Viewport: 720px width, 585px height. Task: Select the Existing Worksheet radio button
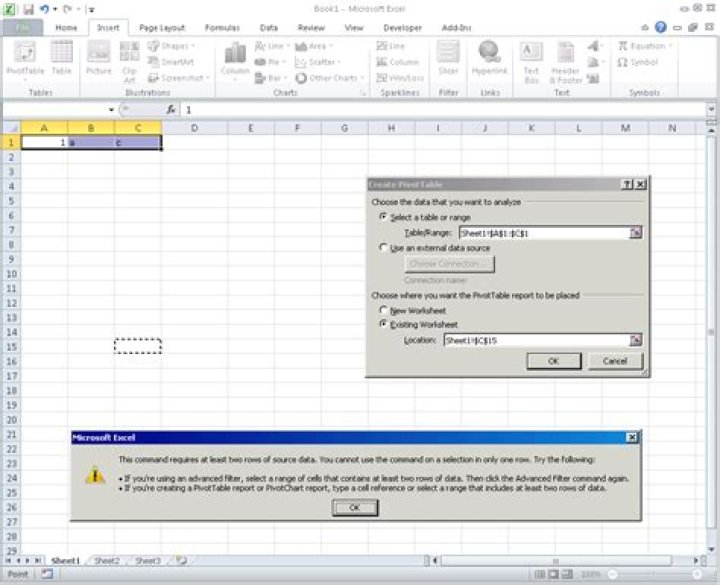click(383, 324)
